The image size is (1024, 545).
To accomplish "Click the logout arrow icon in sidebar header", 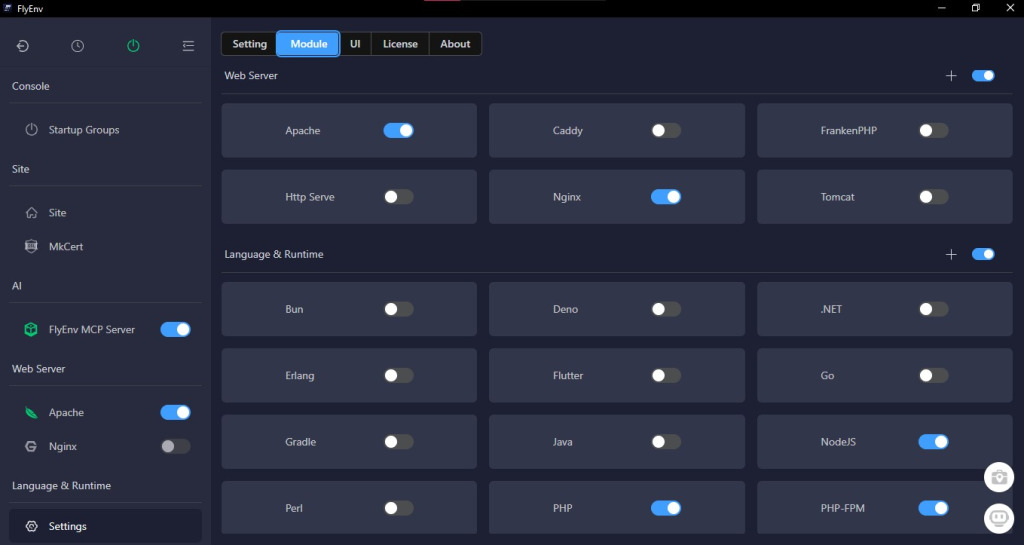I will (23, 46).
